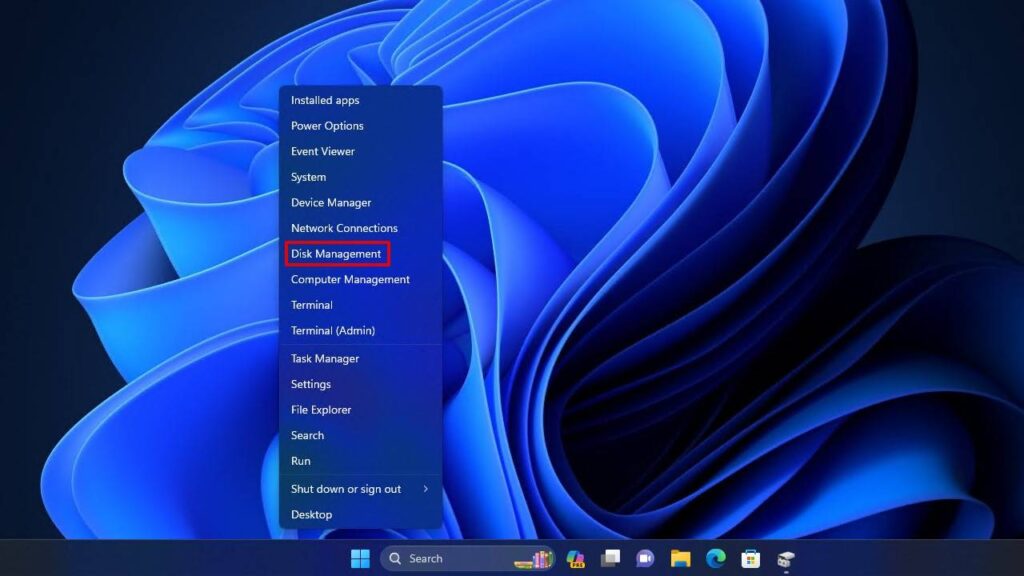Image resolution: width=1024 pixels, height=576 pixels.
Task: Open Installed apps
Action: pos(325,100)
